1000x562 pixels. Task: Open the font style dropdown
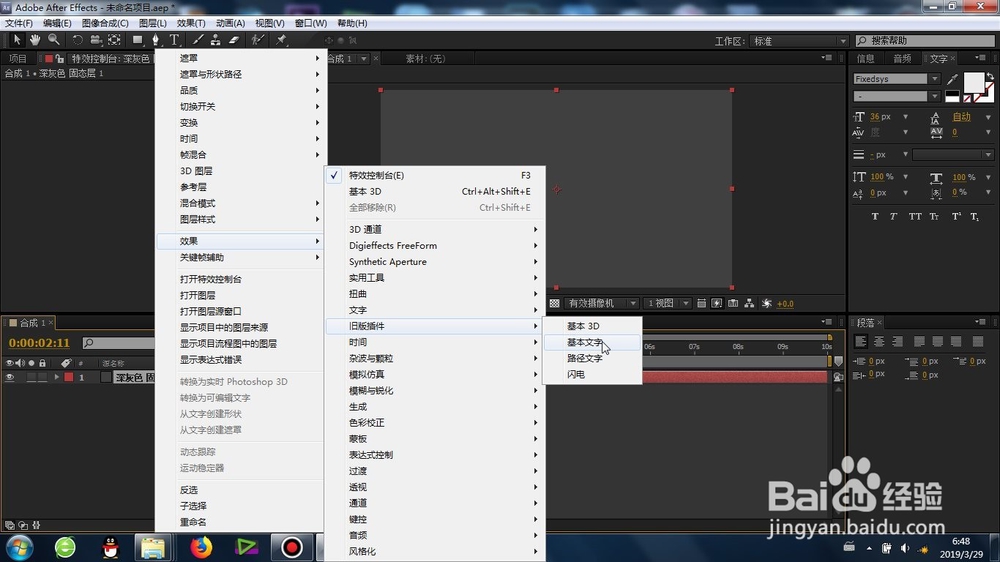coord(934,96)
